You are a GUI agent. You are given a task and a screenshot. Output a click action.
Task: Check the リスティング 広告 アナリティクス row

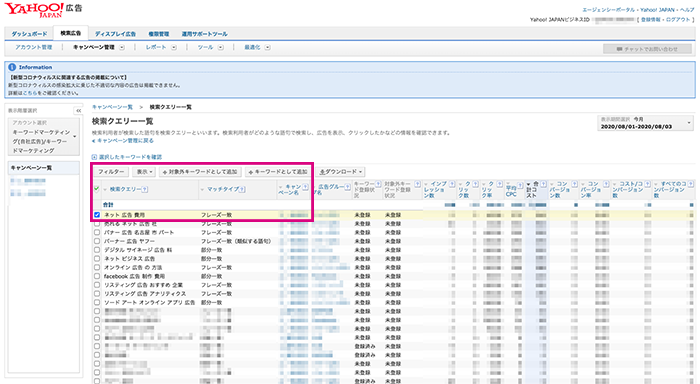coord(97,294)
